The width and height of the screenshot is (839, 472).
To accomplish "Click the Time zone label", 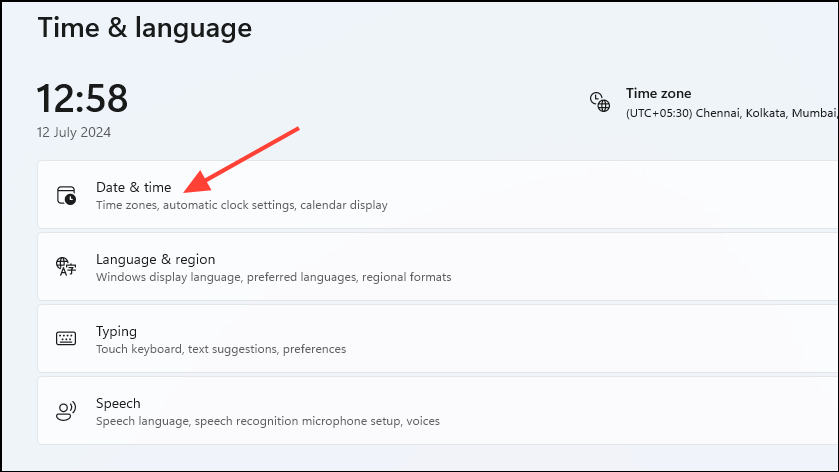I will point(658,93).
